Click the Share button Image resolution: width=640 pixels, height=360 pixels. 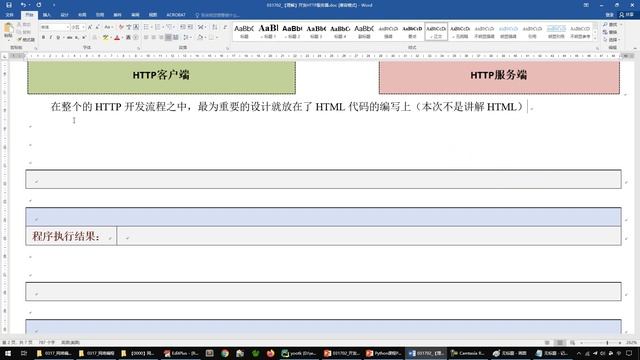pos(627,15)
